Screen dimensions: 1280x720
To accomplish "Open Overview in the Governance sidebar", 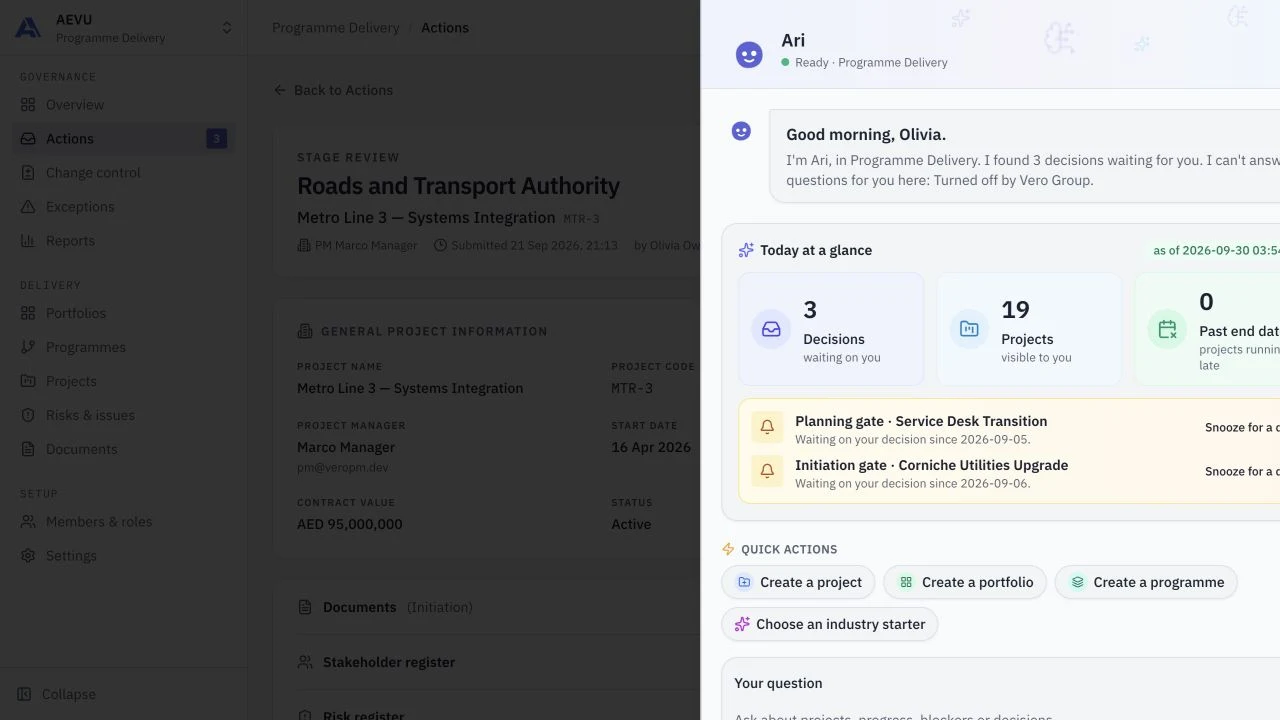I will (124, 105).
